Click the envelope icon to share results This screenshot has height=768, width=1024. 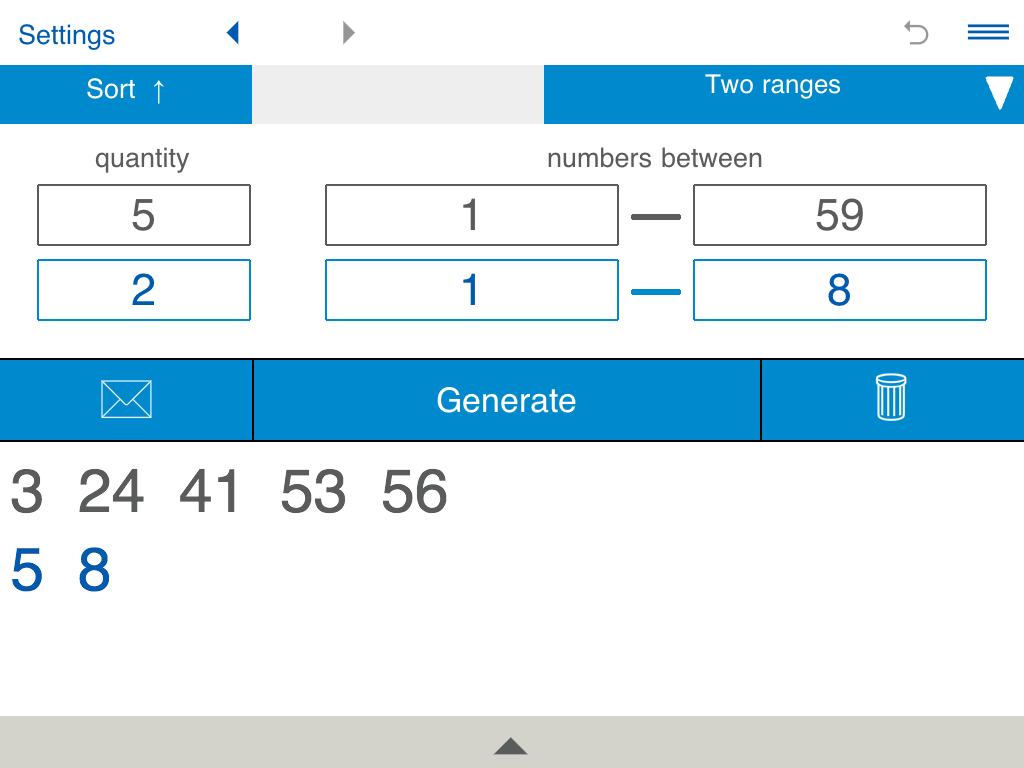click(126, 399)
